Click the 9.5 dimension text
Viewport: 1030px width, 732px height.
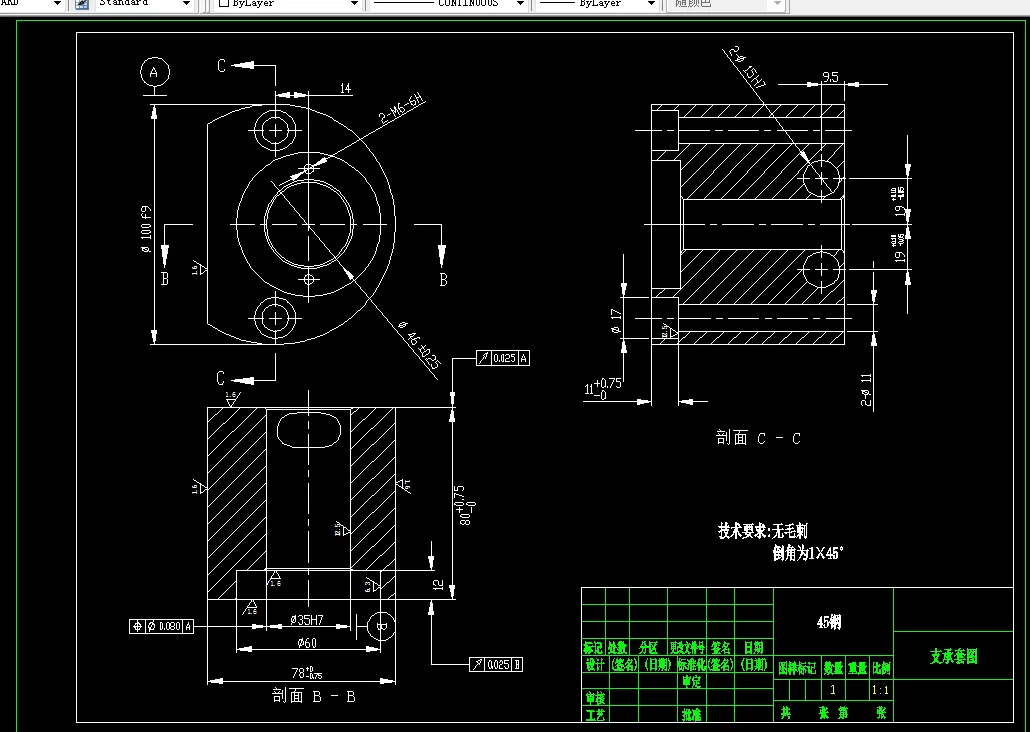(830, 77)
